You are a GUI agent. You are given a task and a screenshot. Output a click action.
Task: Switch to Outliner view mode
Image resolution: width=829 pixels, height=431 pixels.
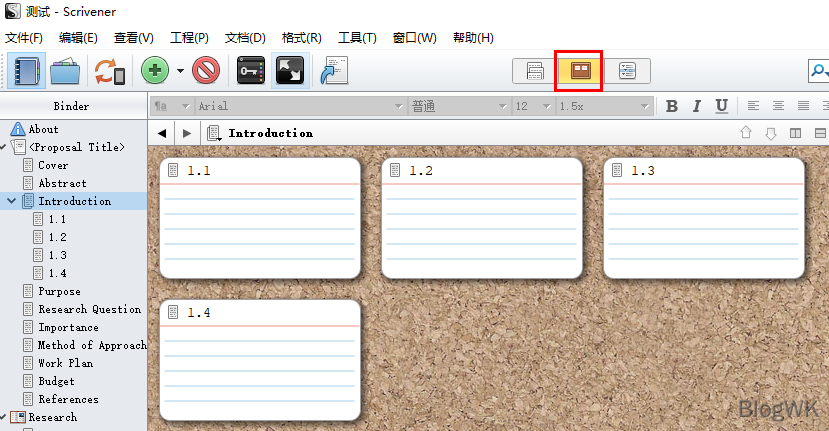click(627, 71)
